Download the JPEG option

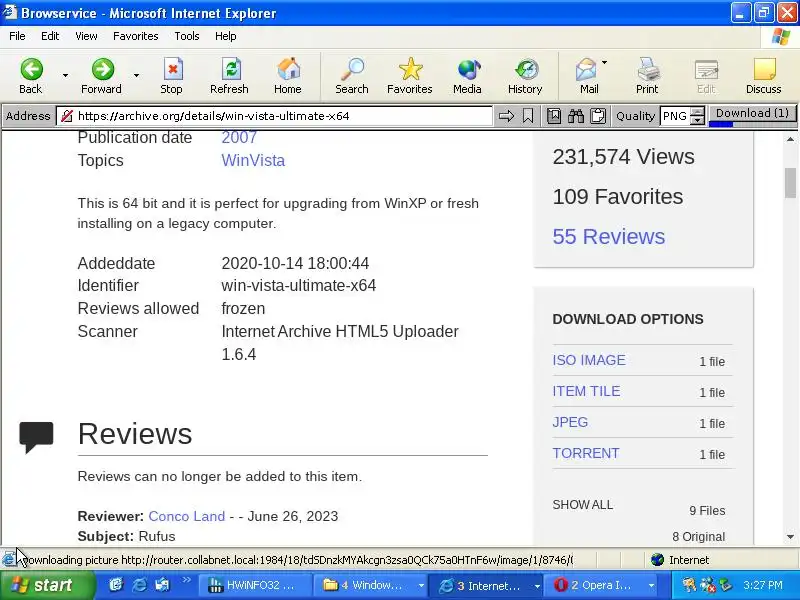click(570, 422)
